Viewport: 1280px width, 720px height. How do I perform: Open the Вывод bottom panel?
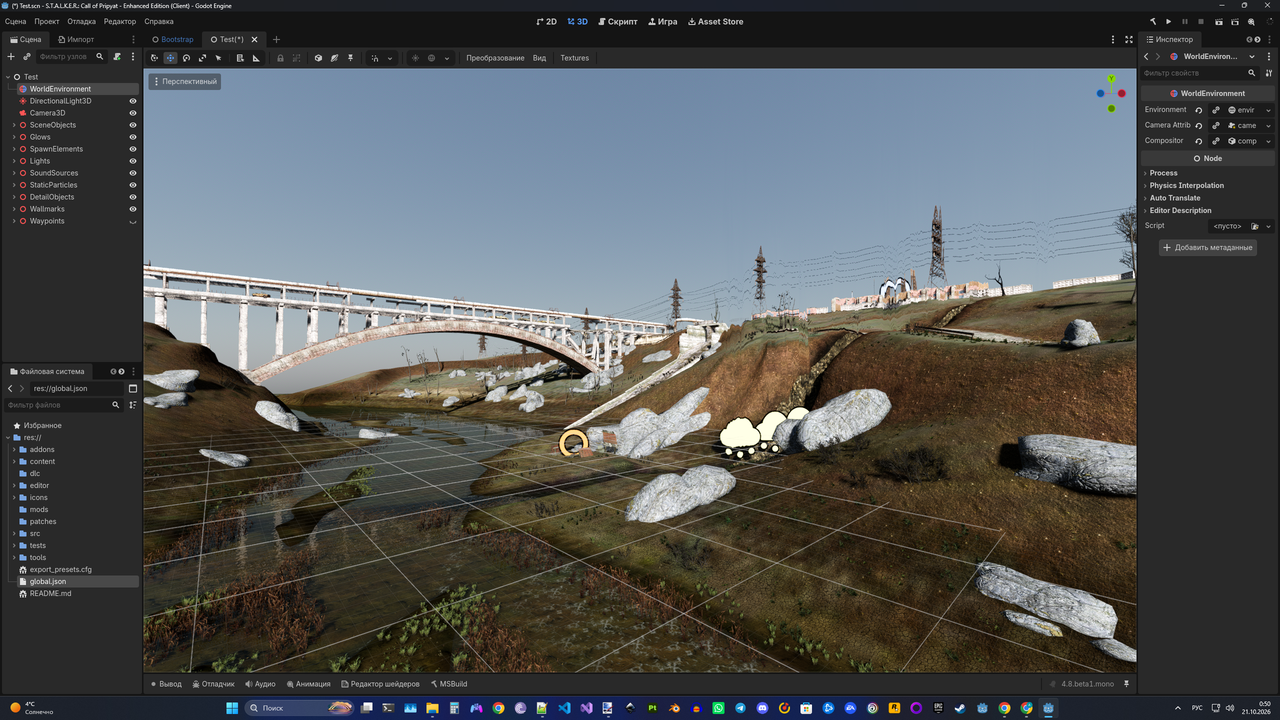(166, 684)
